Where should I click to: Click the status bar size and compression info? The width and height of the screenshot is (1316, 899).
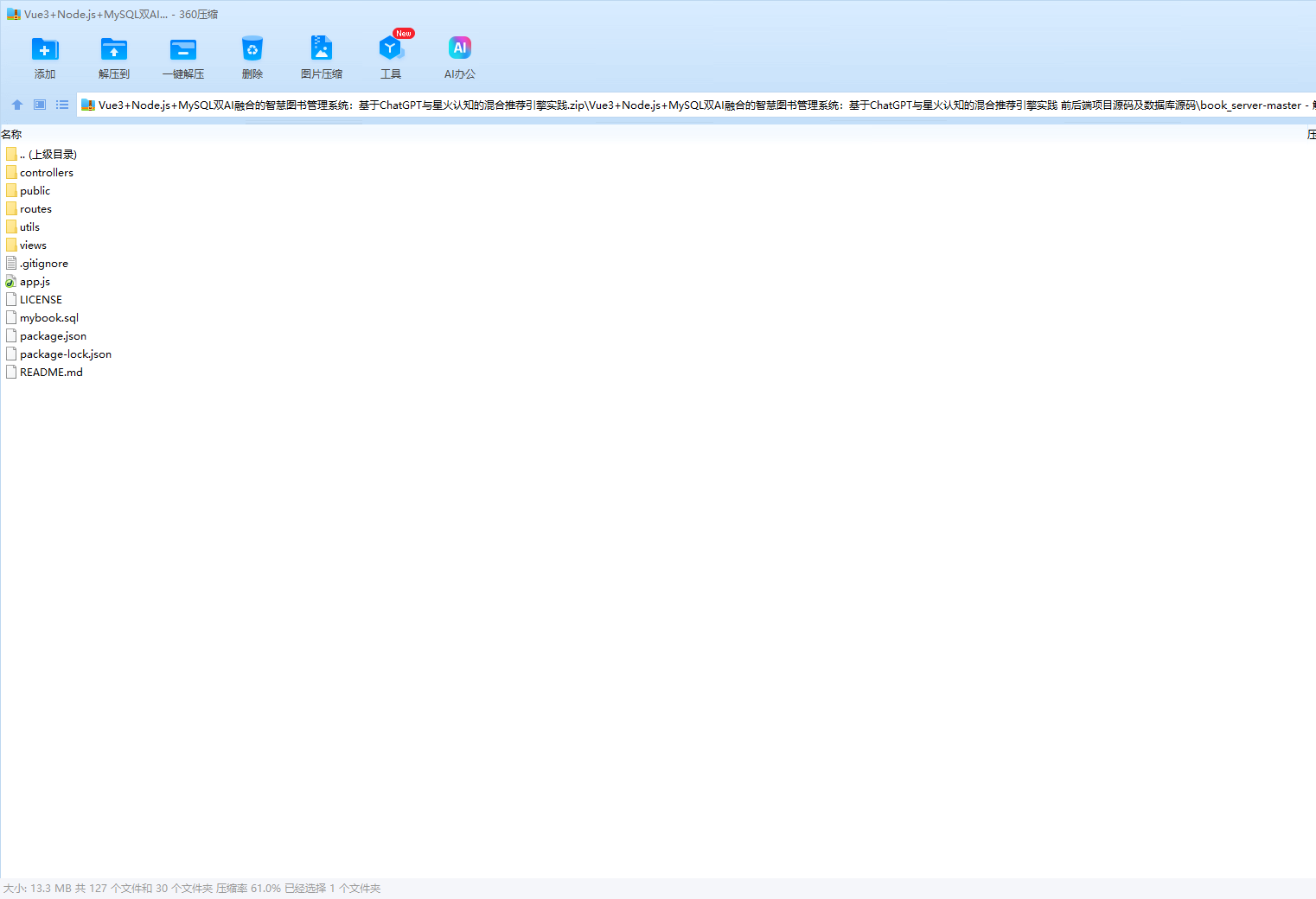tap(192, 888)
